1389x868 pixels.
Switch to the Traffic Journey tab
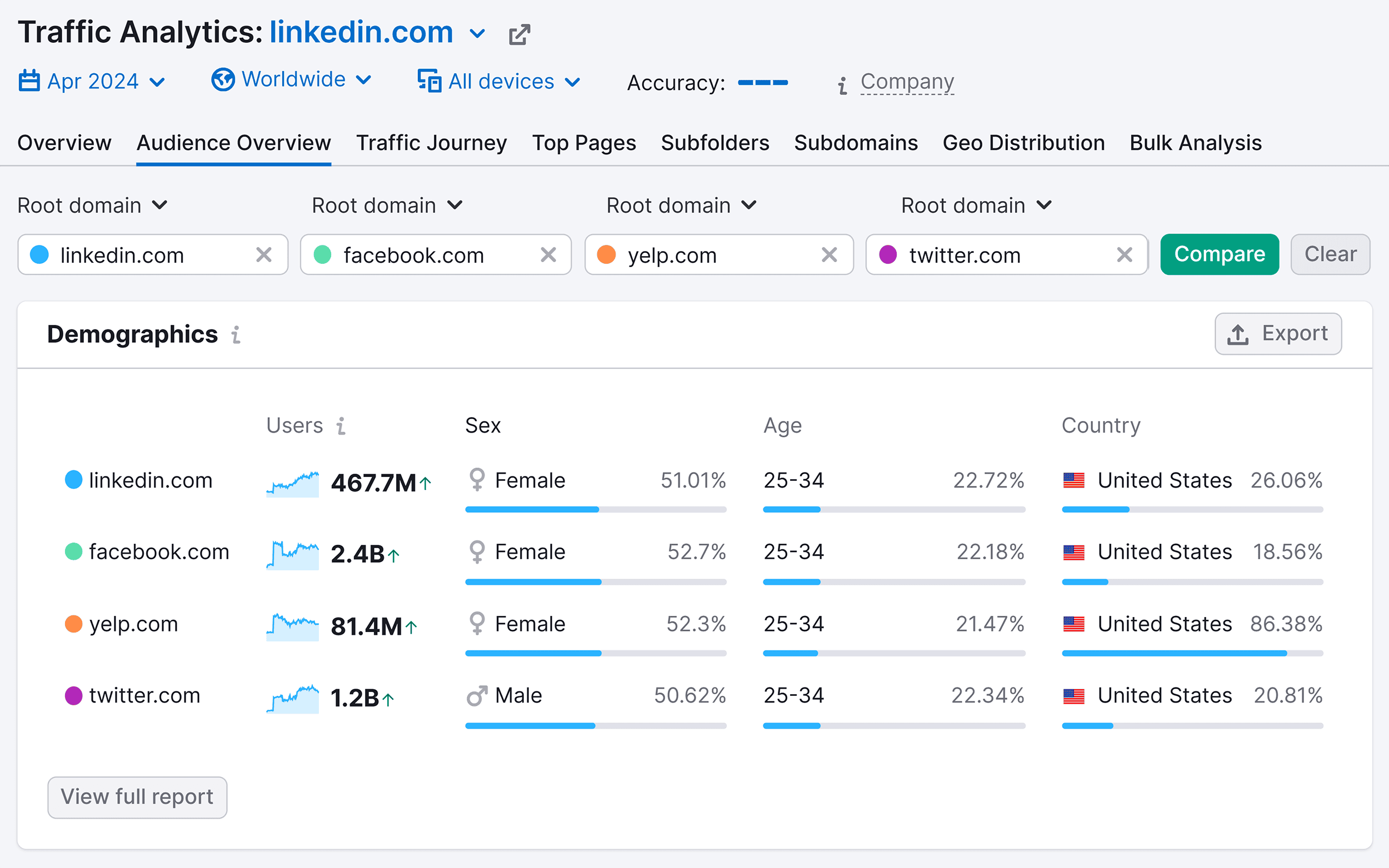point(431,143)
